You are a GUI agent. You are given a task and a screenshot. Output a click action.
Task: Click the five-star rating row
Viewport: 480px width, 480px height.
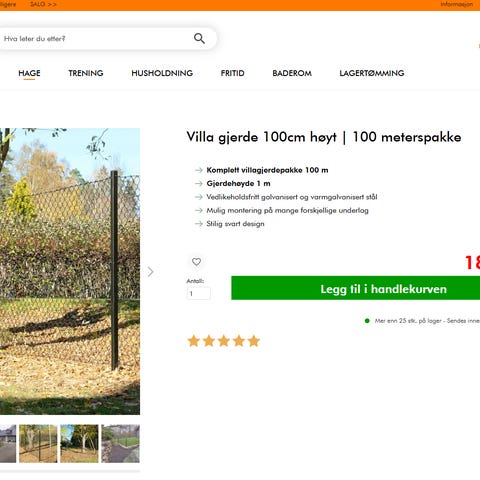[x=224, y=341]
